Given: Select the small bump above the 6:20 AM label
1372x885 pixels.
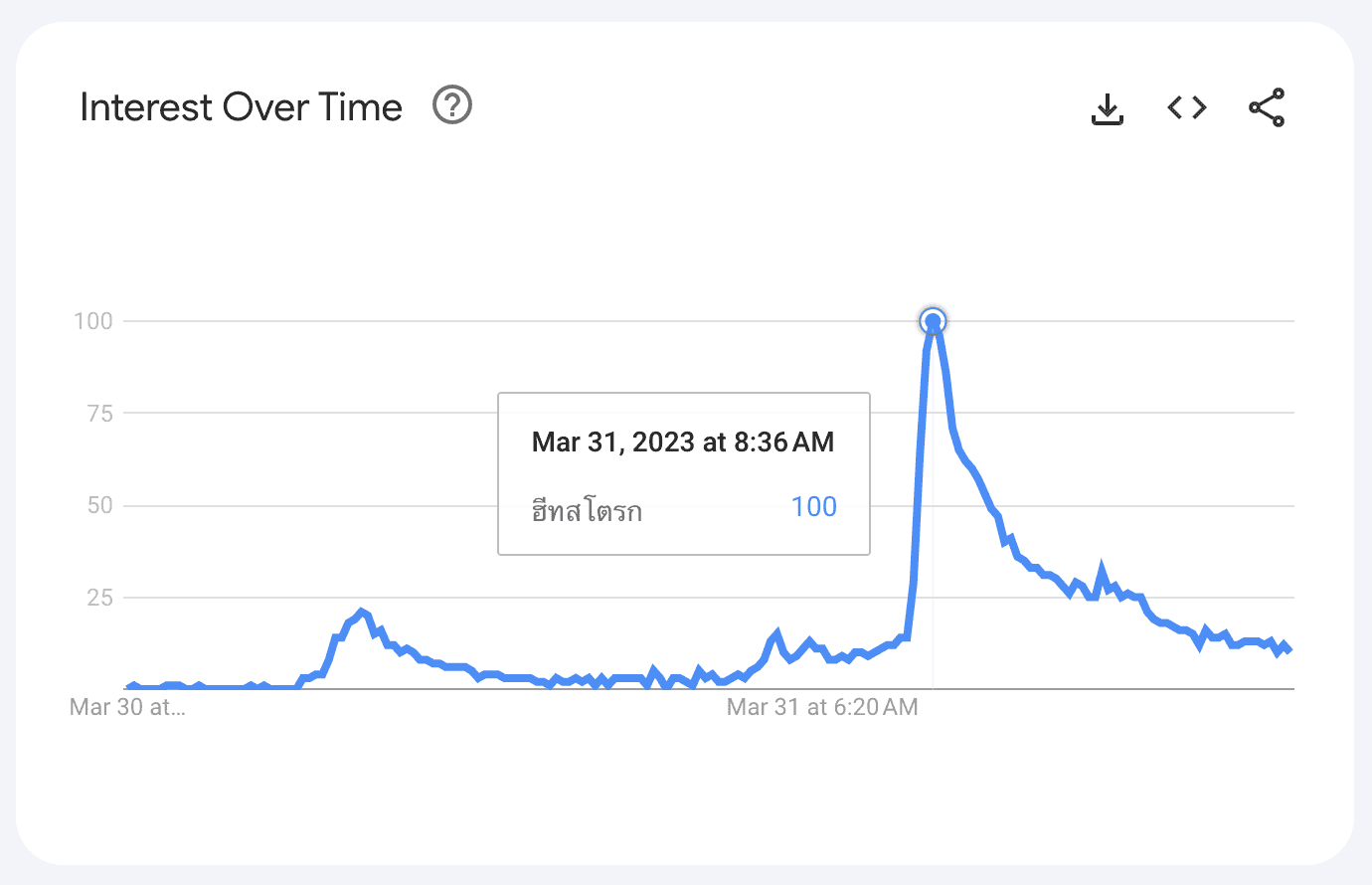Looking at the screenshot, I should click(x=776, y=632).
